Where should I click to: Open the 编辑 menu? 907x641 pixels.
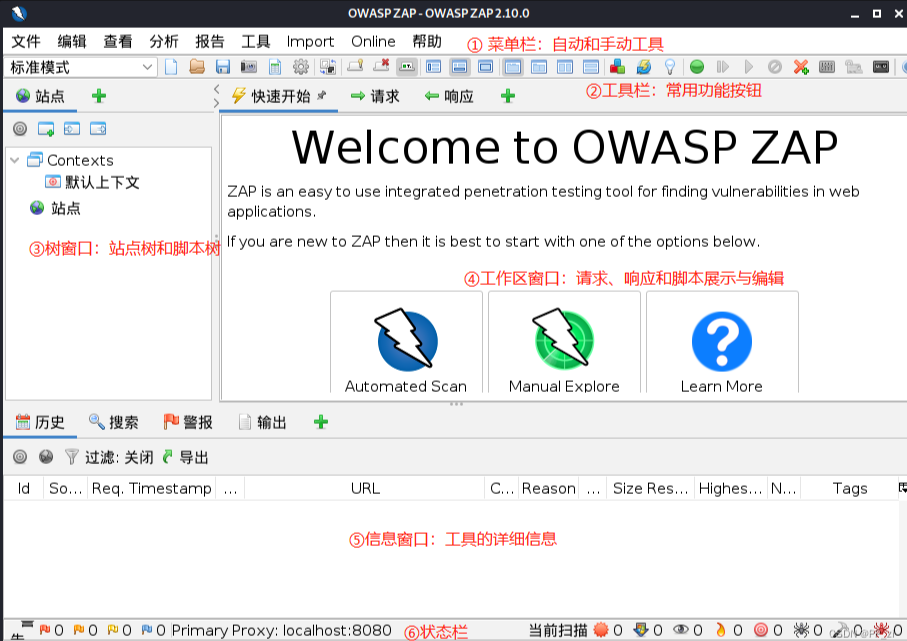click(x=72, y=42)
